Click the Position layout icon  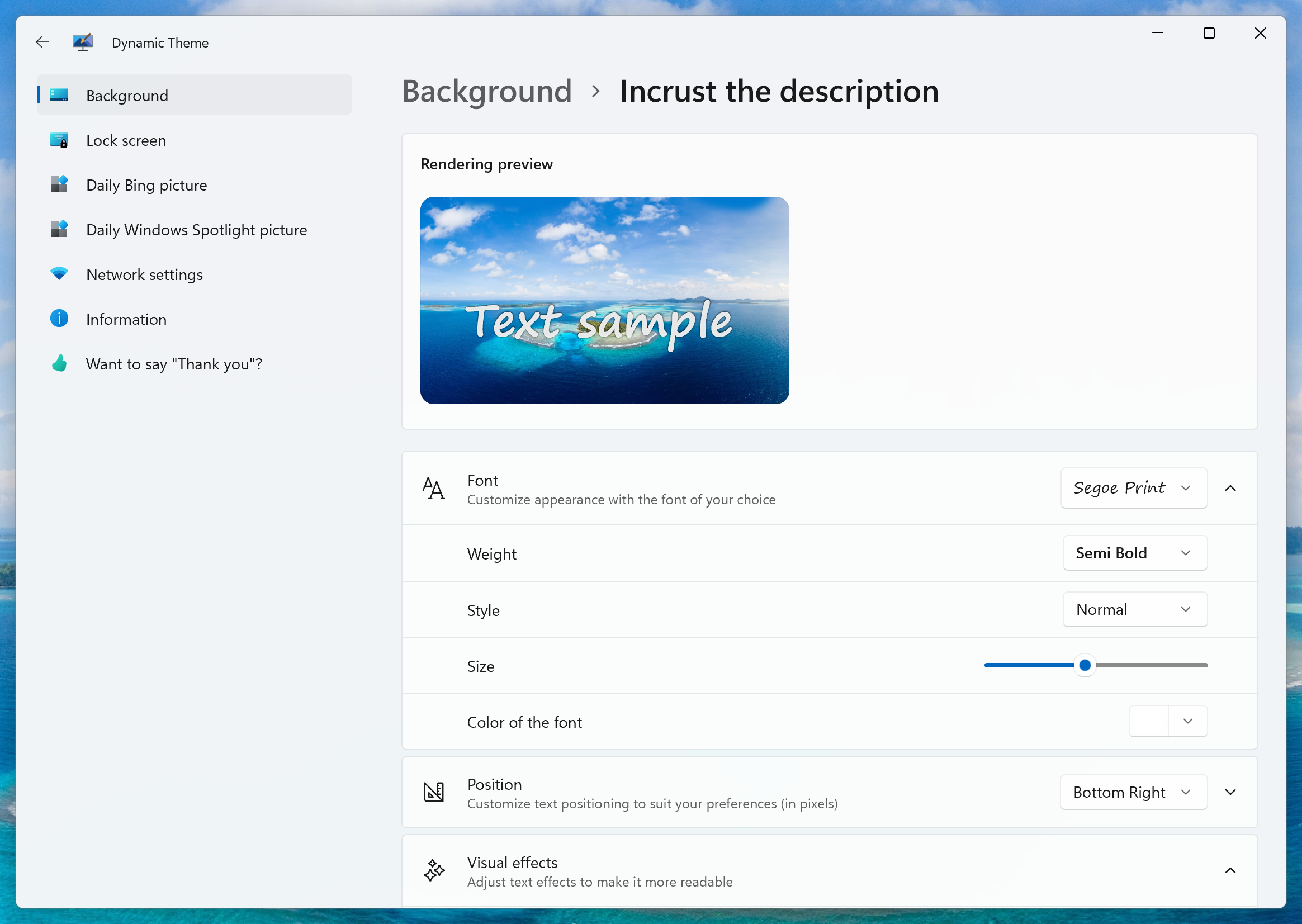[x=434, y=792]
